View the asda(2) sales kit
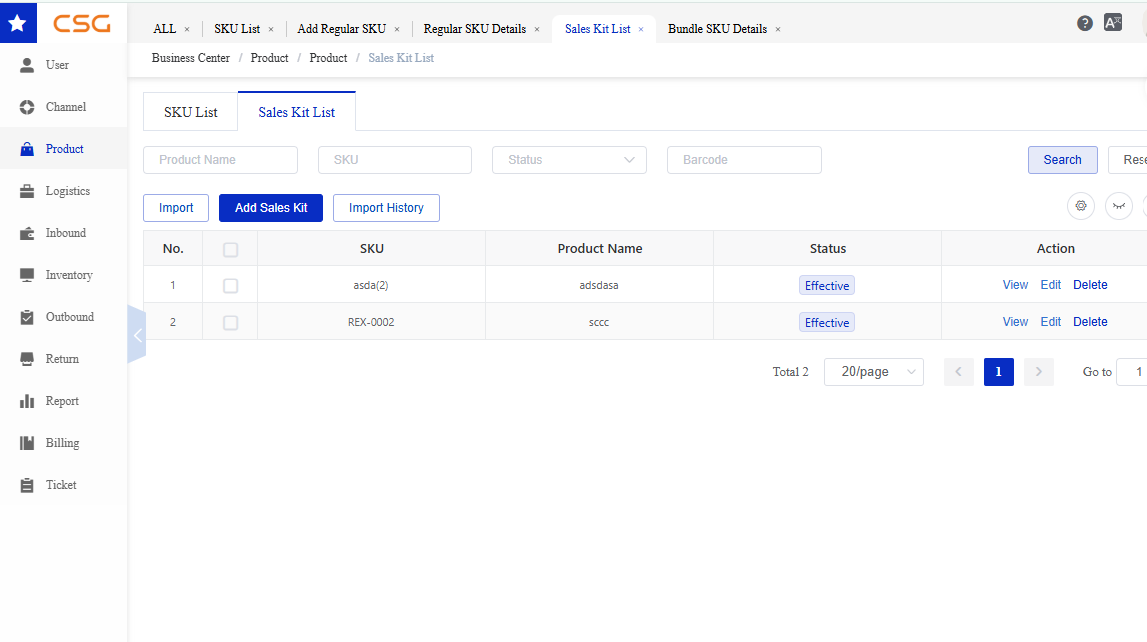Screen dimensions: 1147x642 [1015, 285]
